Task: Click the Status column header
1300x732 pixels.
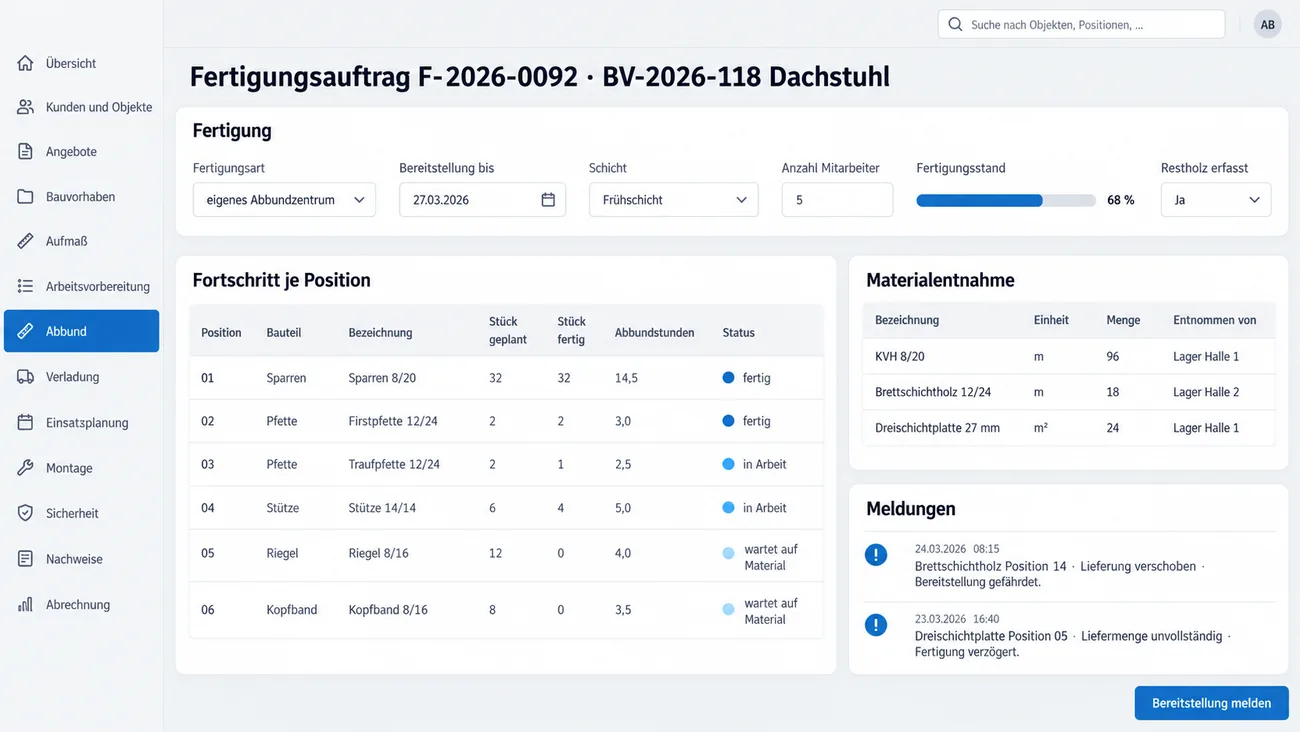Action: [739, 333]
